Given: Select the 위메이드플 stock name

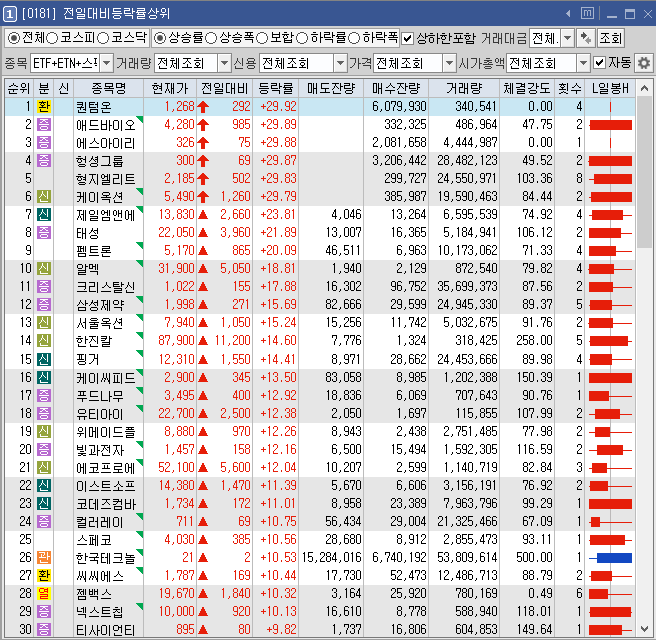Looking at the screenshot, I should click(105, 432).
